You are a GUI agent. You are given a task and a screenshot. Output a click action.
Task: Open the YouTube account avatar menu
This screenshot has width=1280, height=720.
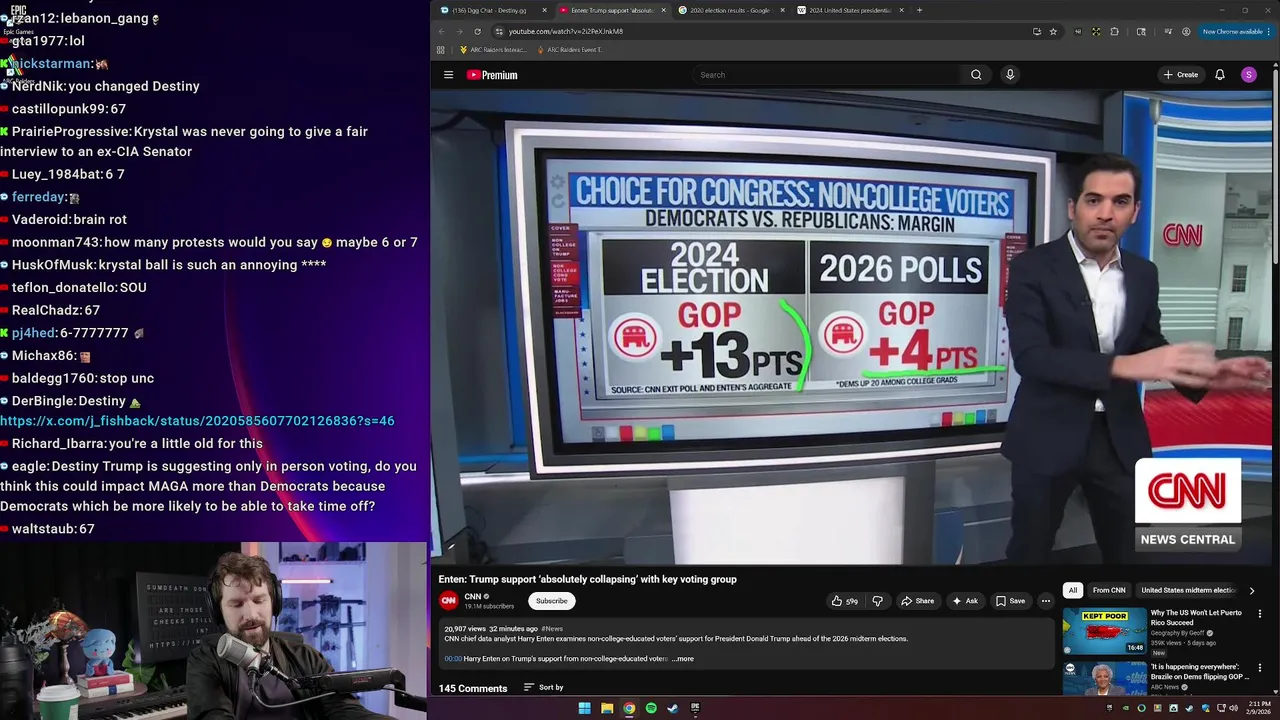(1249, 75)
